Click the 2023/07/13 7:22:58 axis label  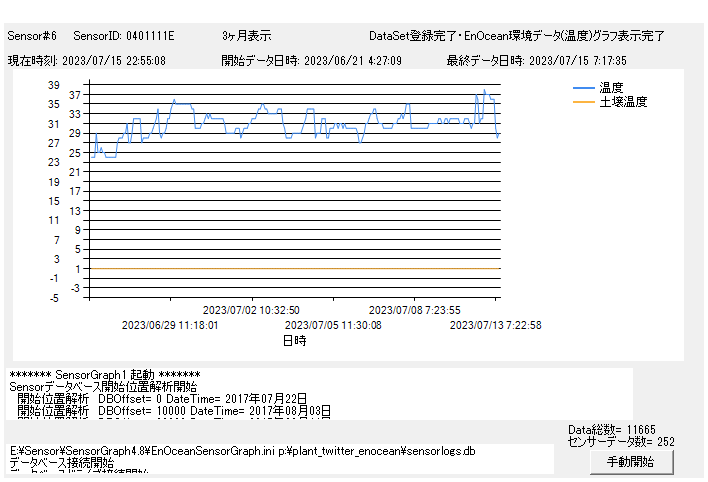[x=496, y=325]
